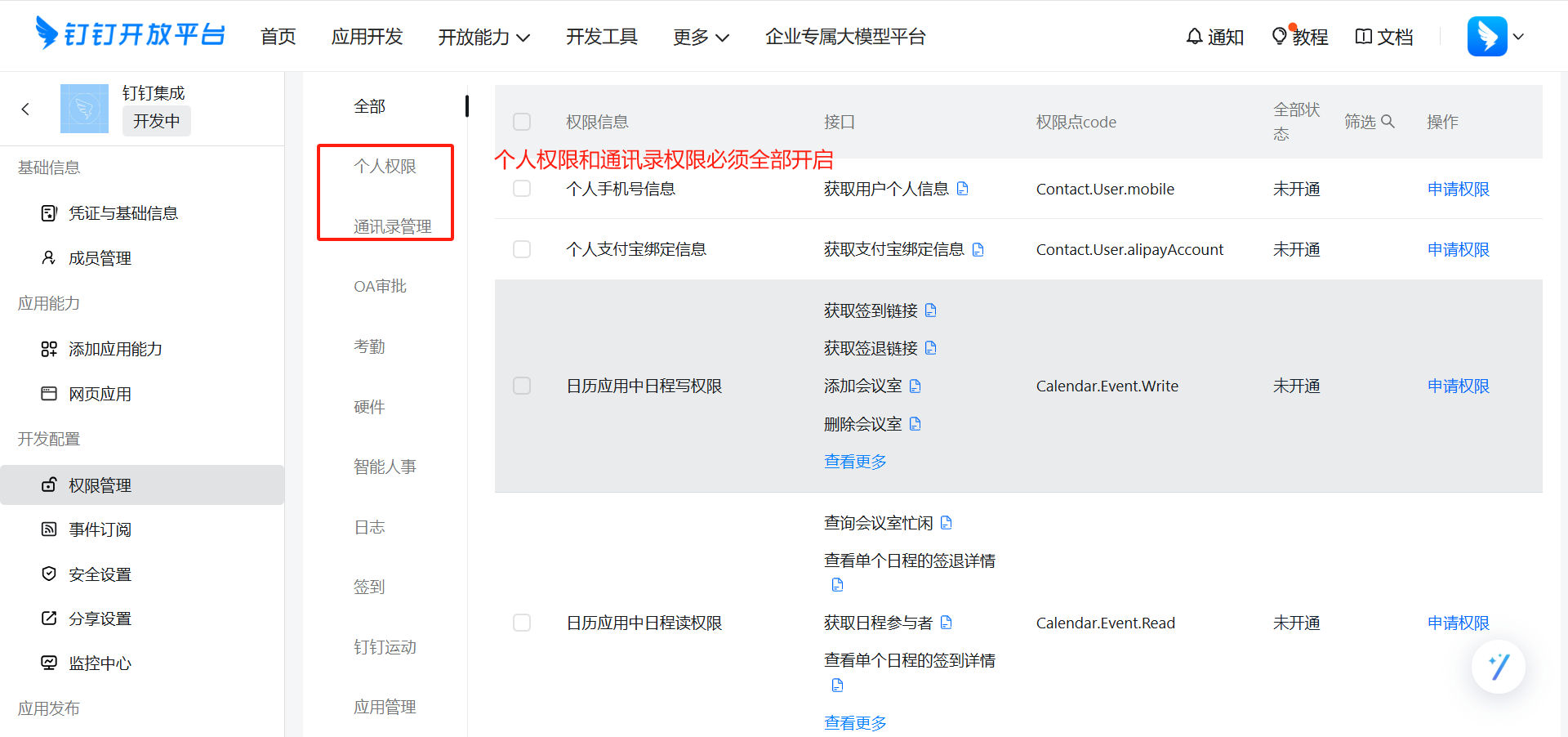Open 应用开发 in top navigation
Screen dimensions: 1568x737
(x=367, y=37)
